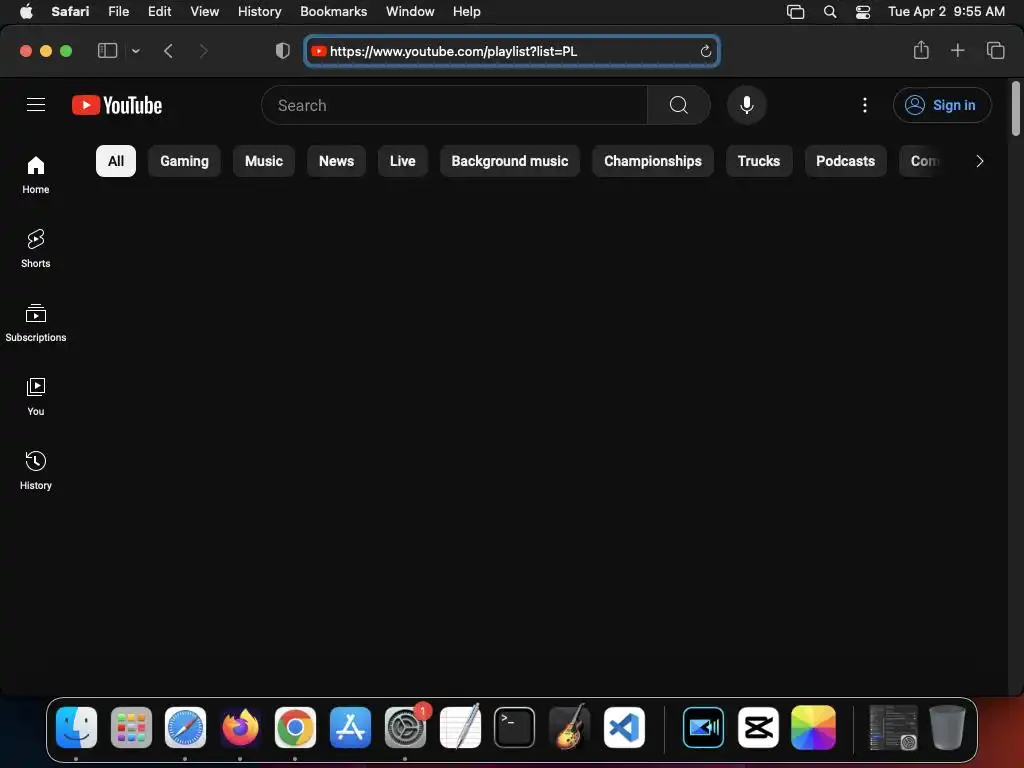Select the Podcasts filter chip

(x=845, y=161)
